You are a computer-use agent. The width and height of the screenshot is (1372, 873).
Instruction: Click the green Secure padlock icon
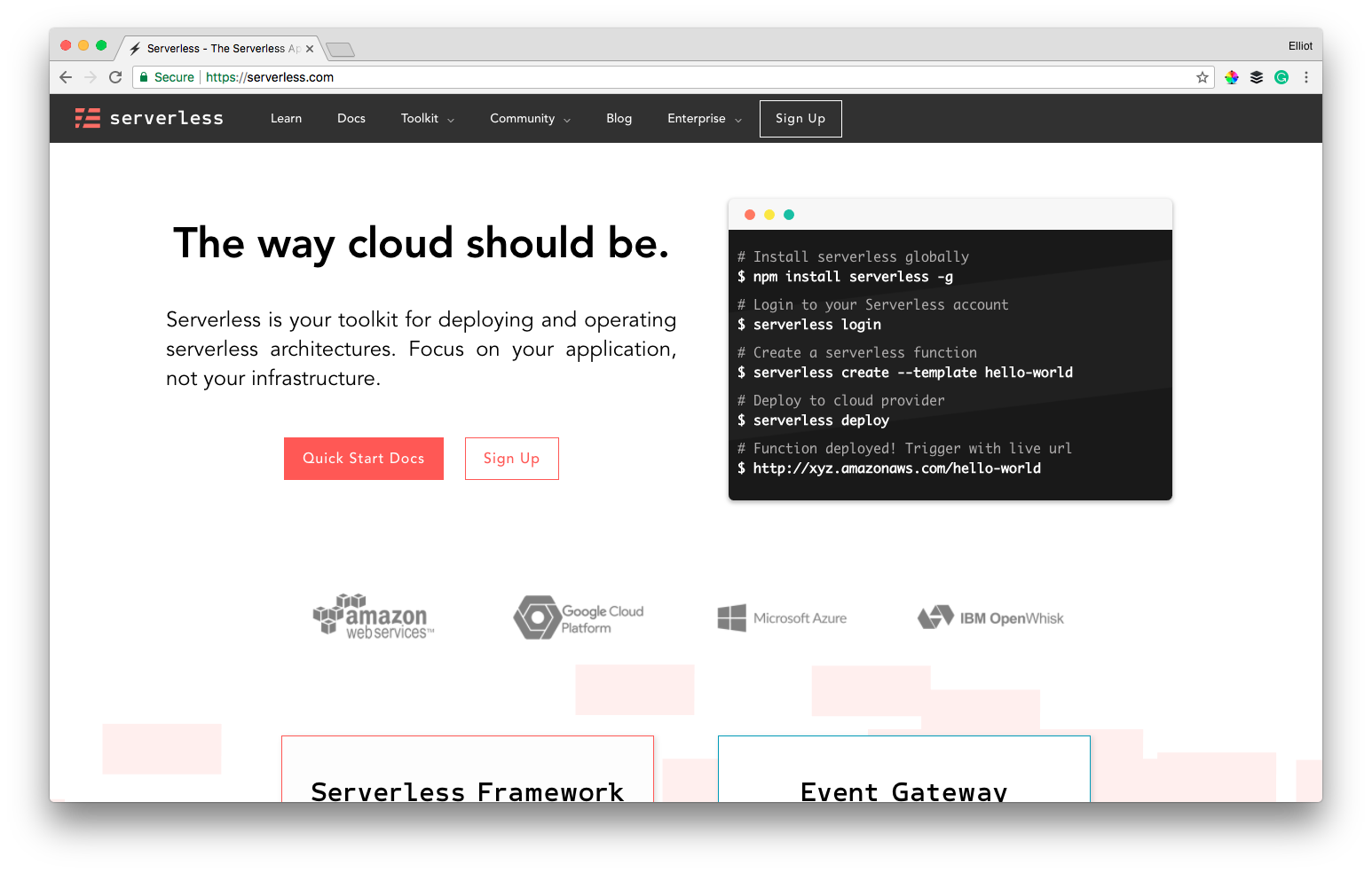pos(144,77)
